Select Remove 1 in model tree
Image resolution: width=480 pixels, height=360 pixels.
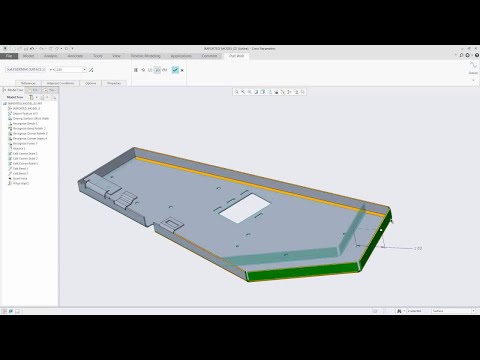click(19, 148)
